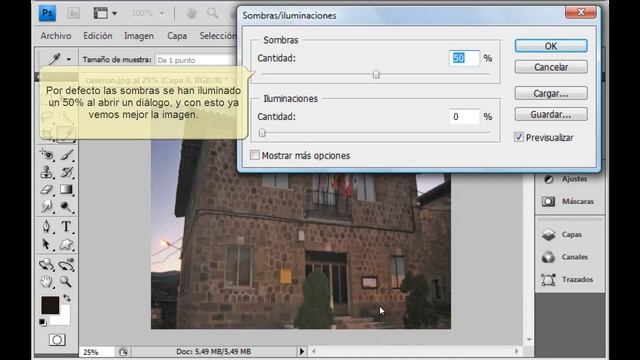The image size is (640, 360).
Task: Open Tamaño de muestra dropdown
Action: (x=196, y=60)
